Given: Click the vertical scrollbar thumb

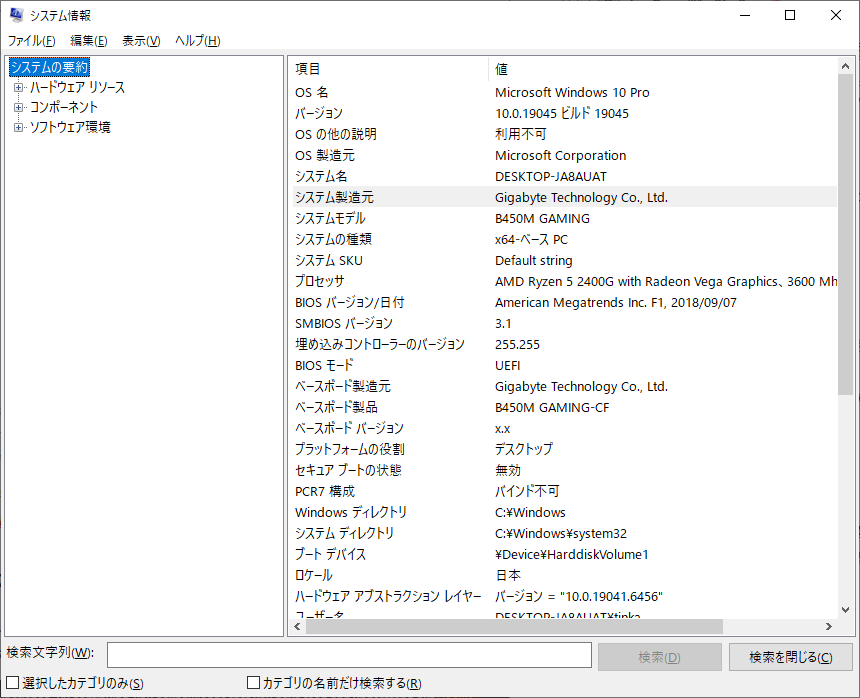Looking at the screenshot, I should point(845,234).
